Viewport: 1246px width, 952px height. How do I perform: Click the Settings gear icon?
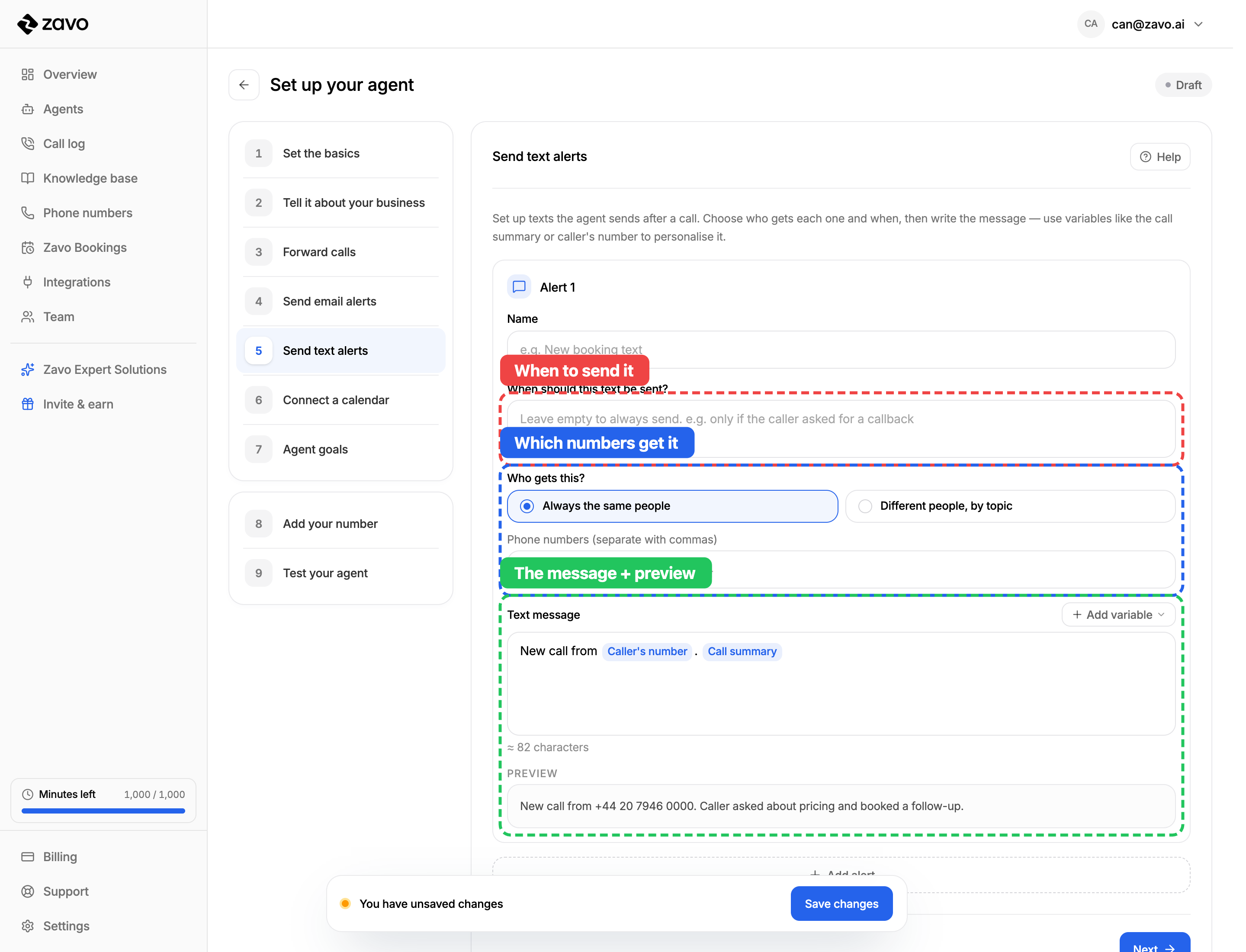click(28, 925)
